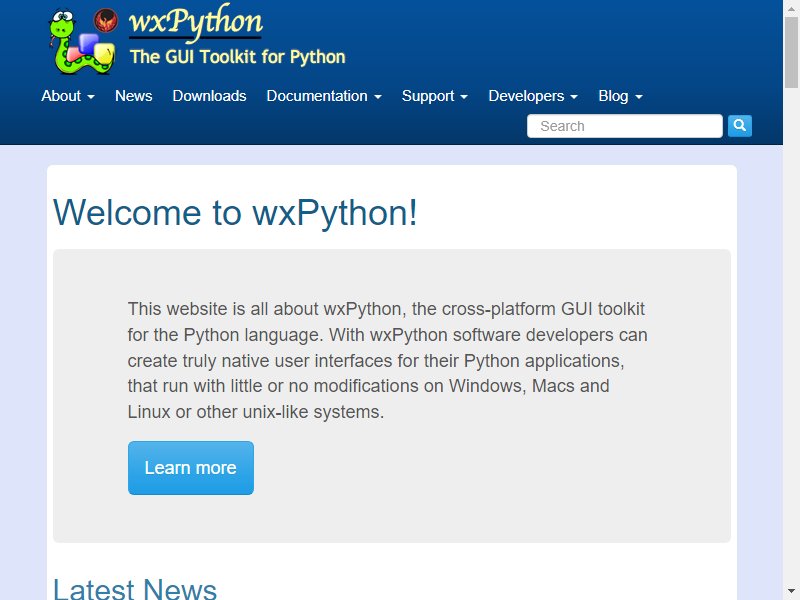Go to the Downloads page
This screenshot has width=800, height=600.
pos(209,96)
